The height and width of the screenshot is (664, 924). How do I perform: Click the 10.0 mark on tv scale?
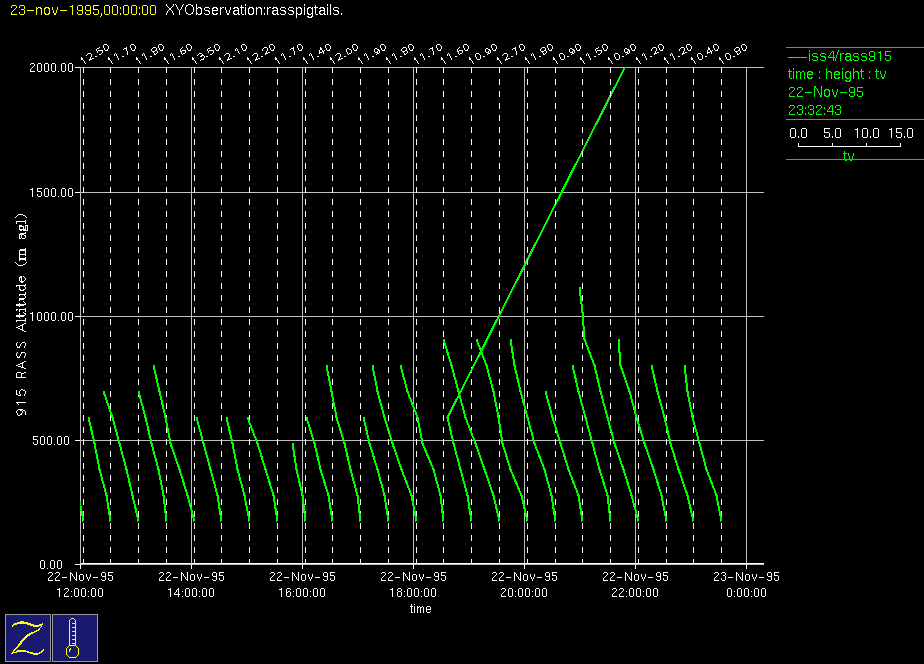point(866,133)
